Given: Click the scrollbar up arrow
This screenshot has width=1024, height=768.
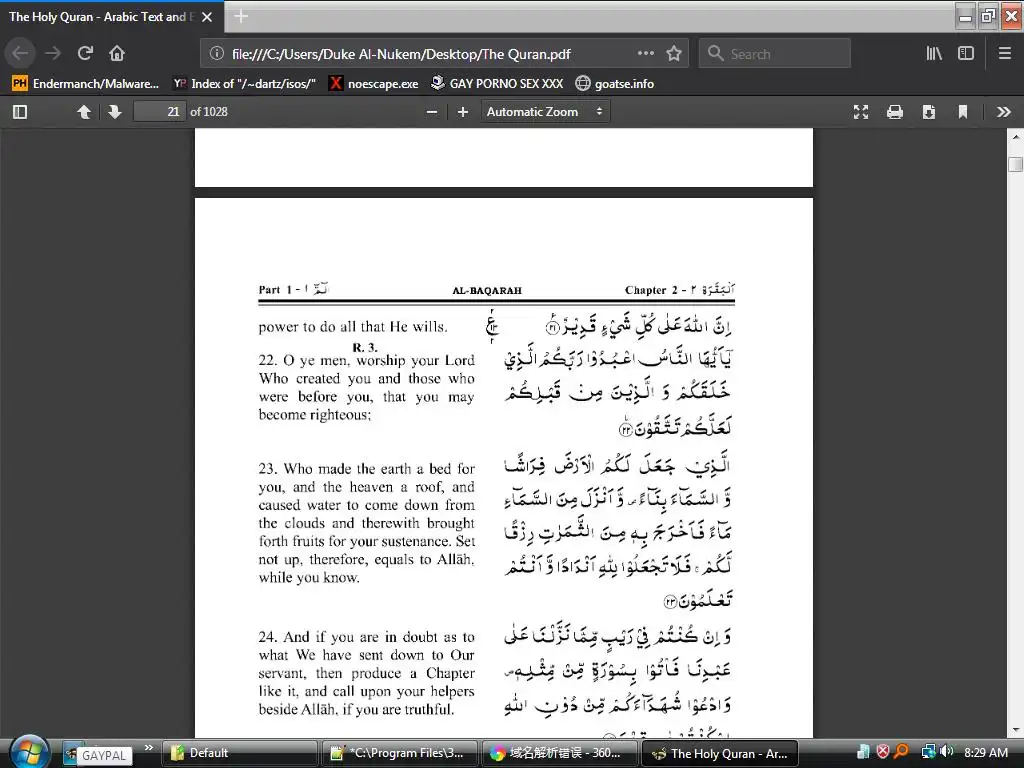Looking at the screenshot, I should tap(1016, 136).
